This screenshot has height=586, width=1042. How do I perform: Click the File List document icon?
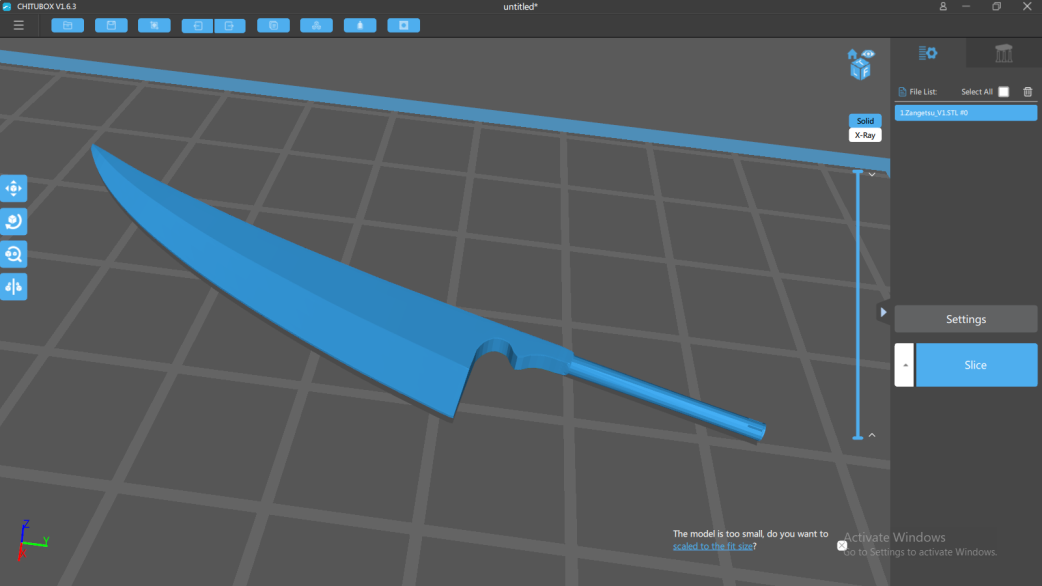(902, 92)
